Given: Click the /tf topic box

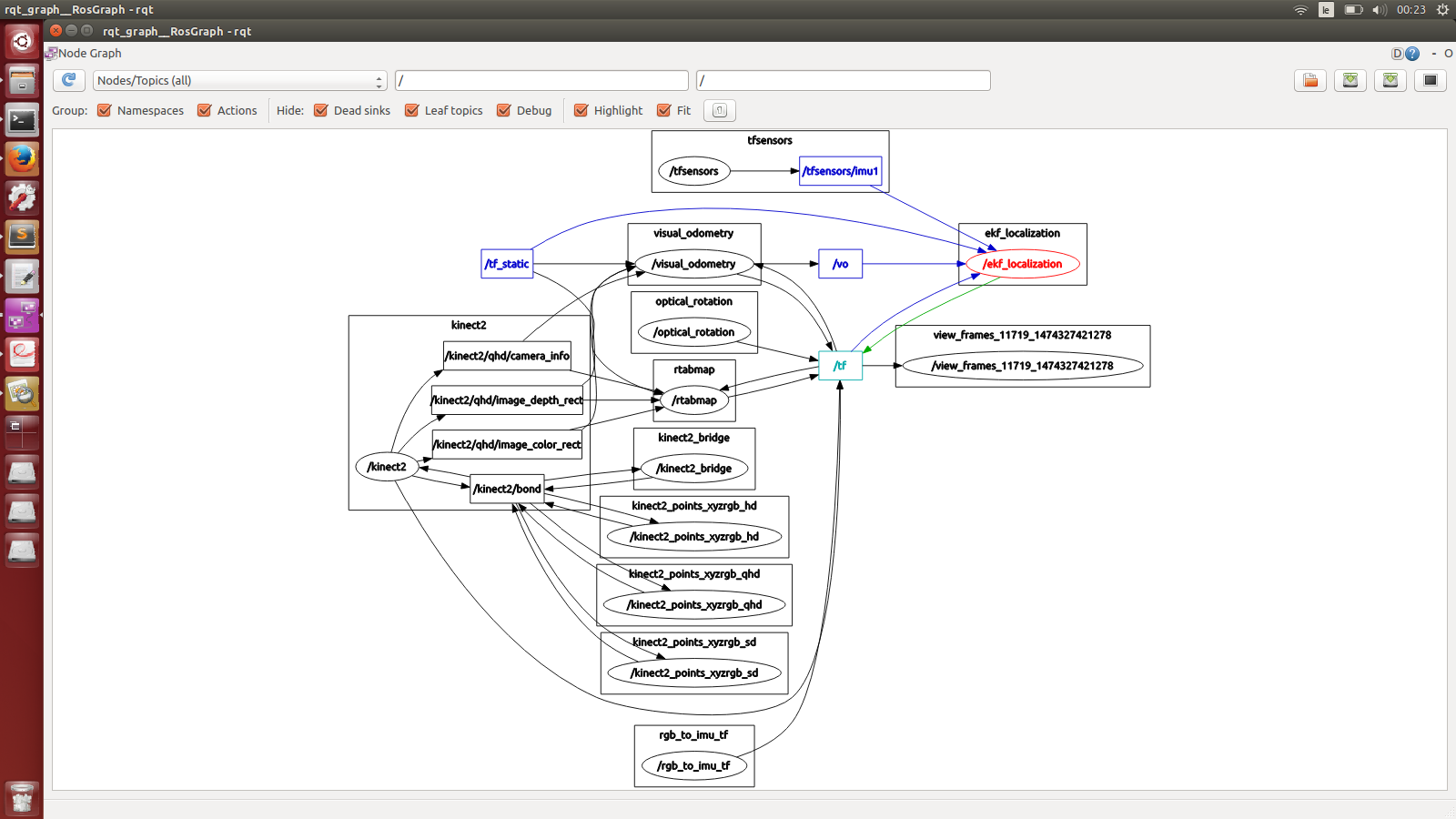Looking at the screenshot, I should [x=840, y=366].
